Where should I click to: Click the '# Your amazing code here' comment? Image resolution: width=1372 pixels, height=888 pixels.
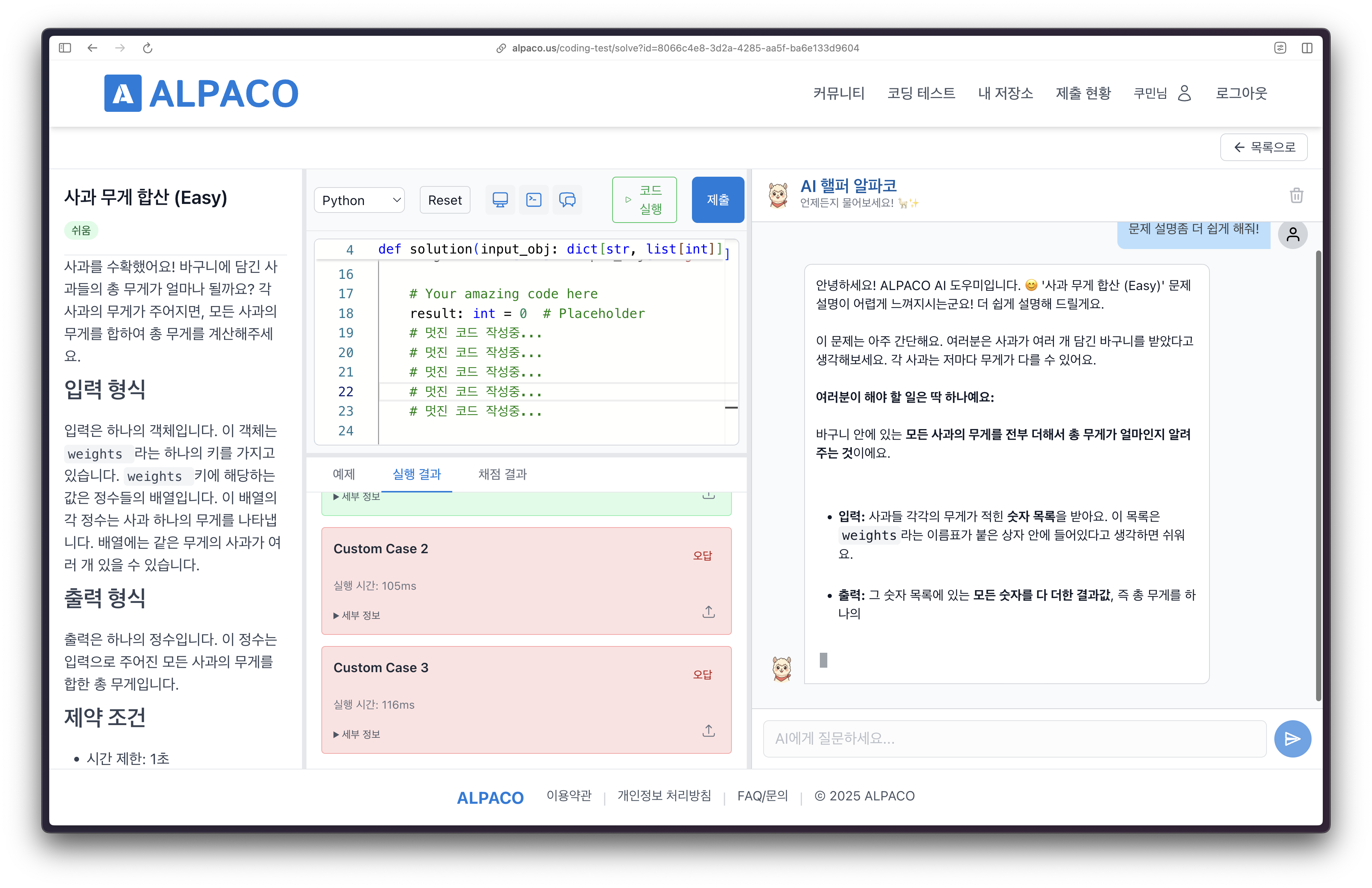[503, 294]
